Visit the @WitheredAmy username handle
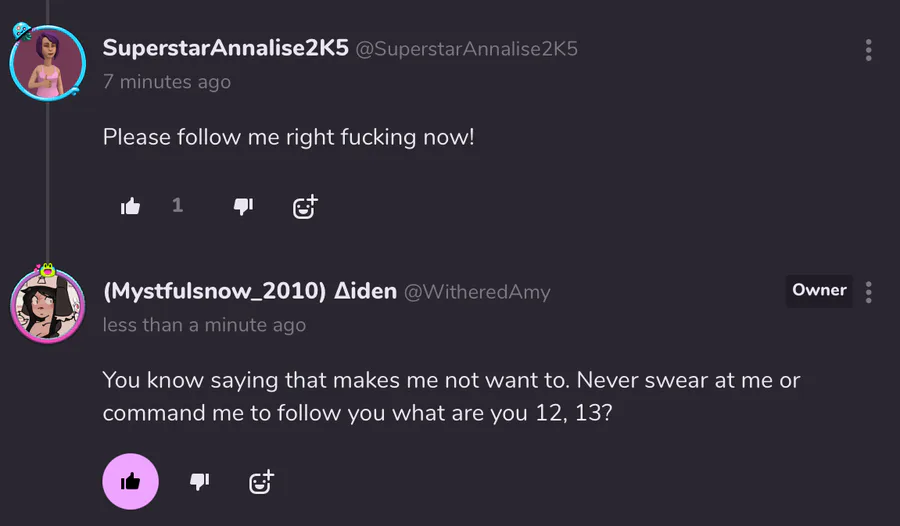This screenshot has width=900, height=526. click(x=477, y=292)
